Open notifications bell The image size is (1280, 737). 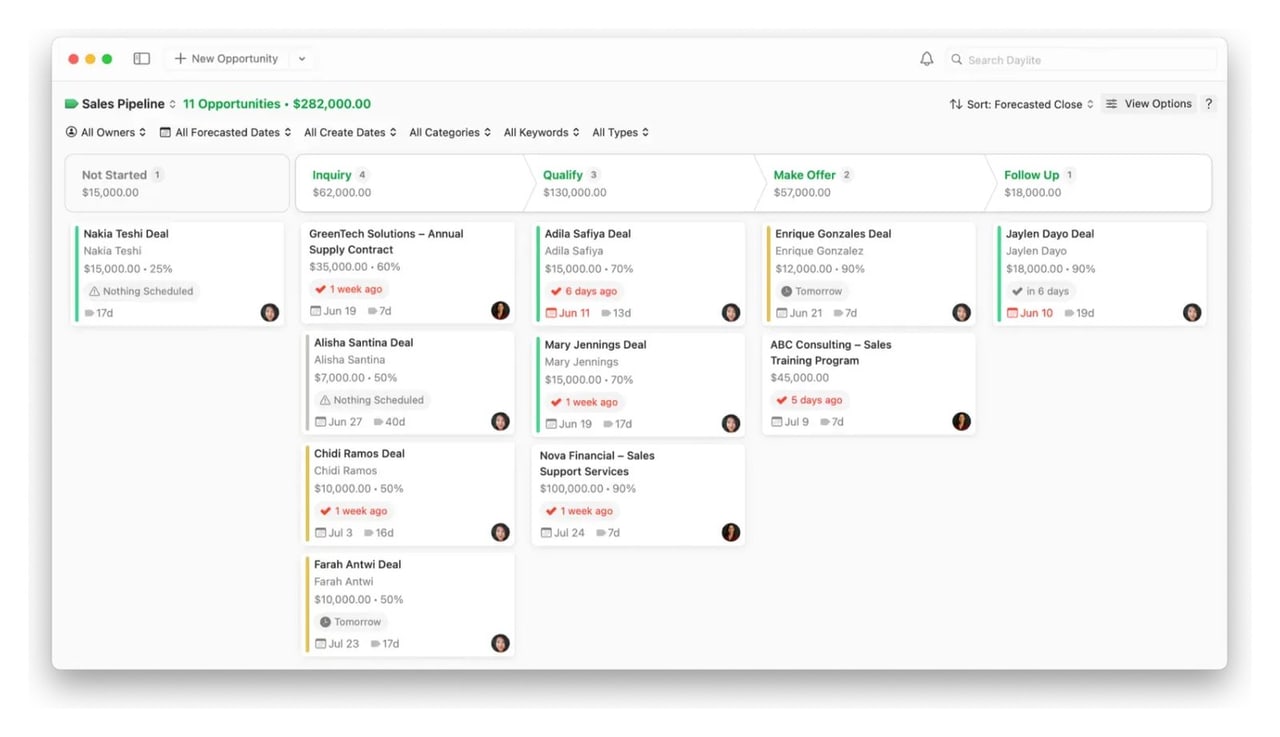click(927, 59)
